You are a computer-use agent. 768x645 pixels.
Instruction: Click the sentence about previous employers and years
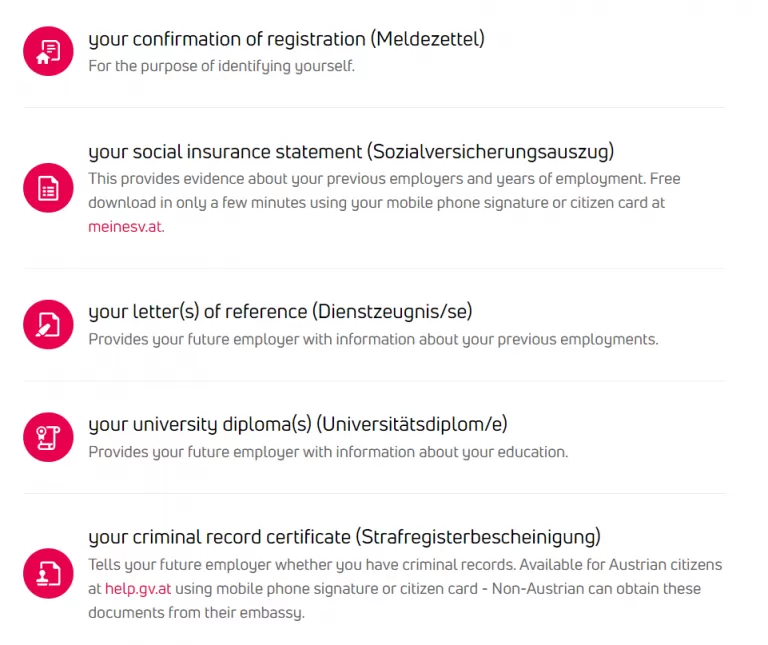point(366,179)
